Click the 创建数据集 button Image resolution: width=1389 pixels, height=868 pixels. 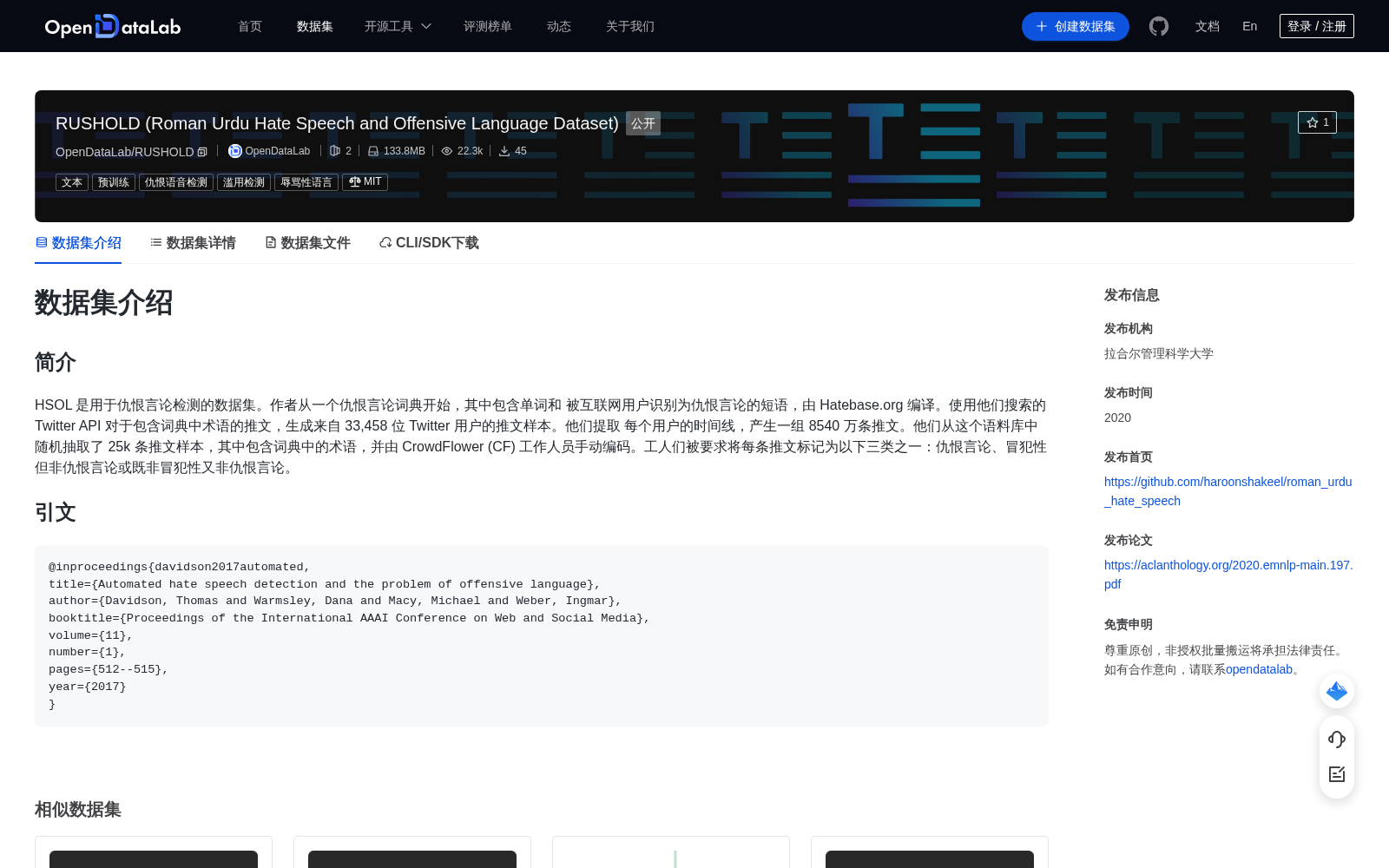pyautogui.click(x=1076, y=26)
